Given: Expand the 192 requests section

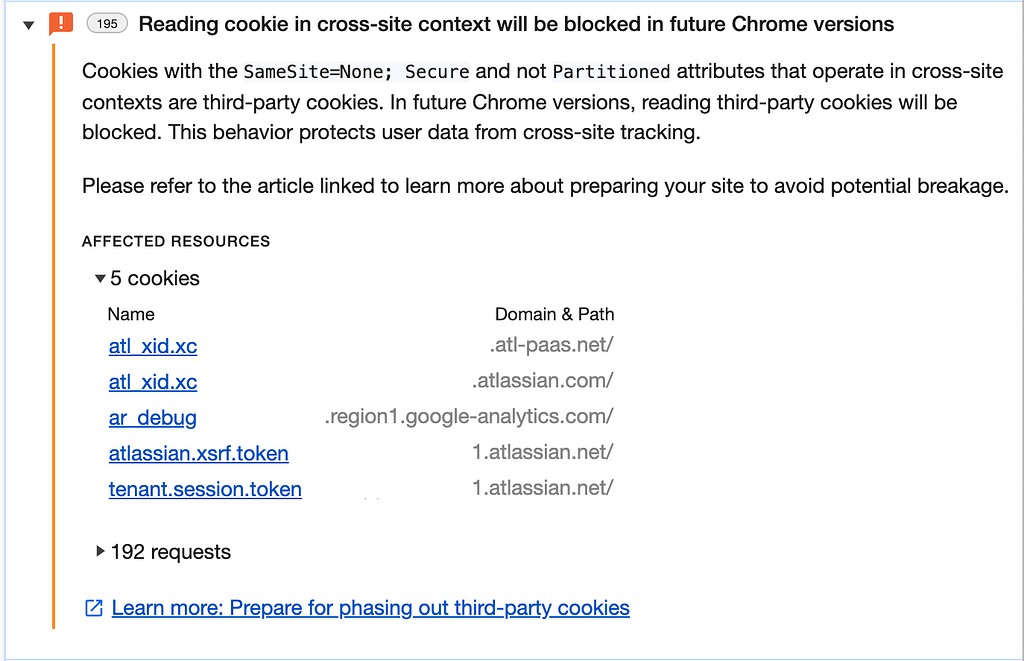Looking at the screenshot, I should 101,551.
